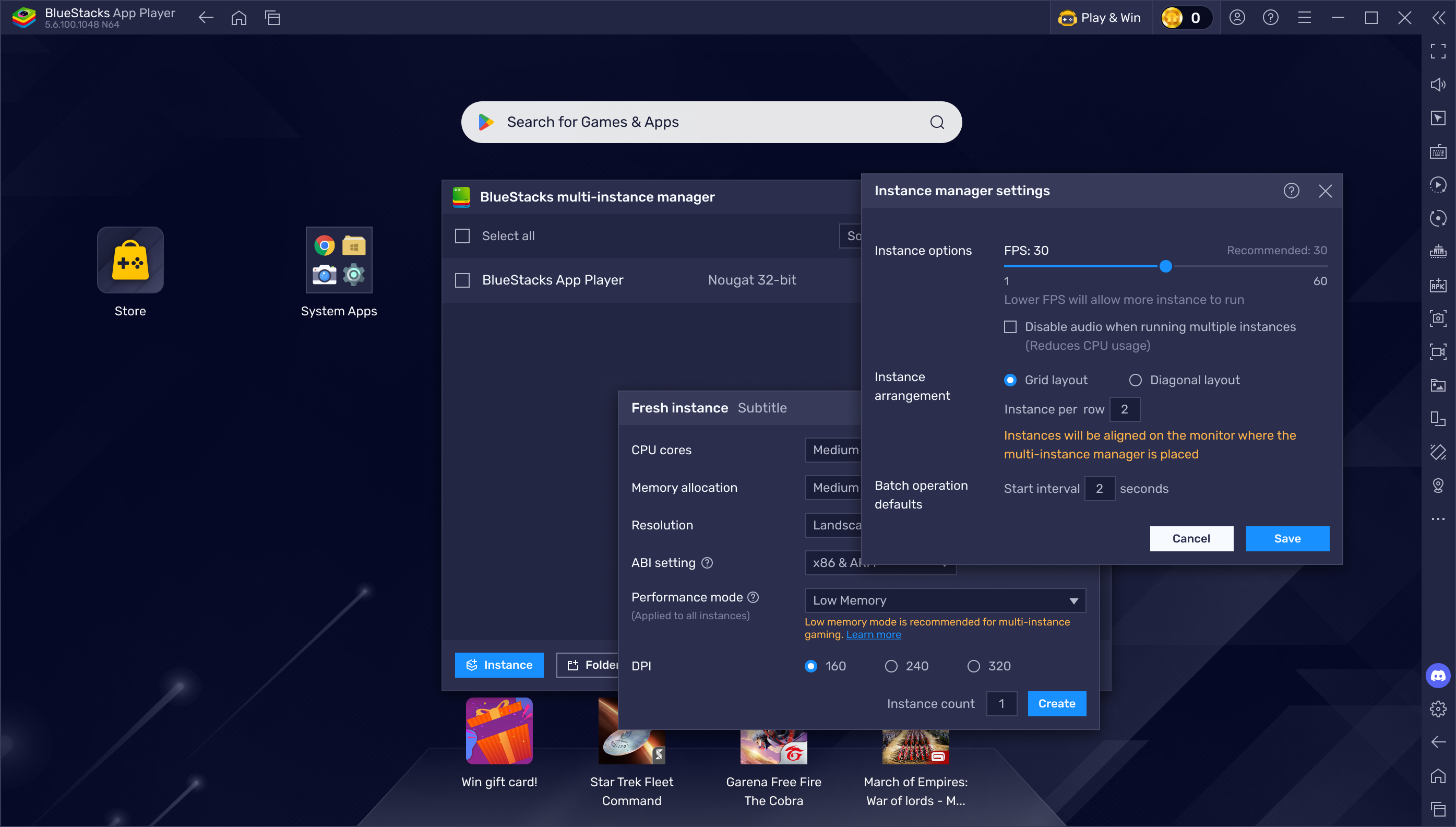The height and width of the screenshot is (827, 1456).
Task: Open the set location icon in sidebar
Action: [x=1438, y=486]
